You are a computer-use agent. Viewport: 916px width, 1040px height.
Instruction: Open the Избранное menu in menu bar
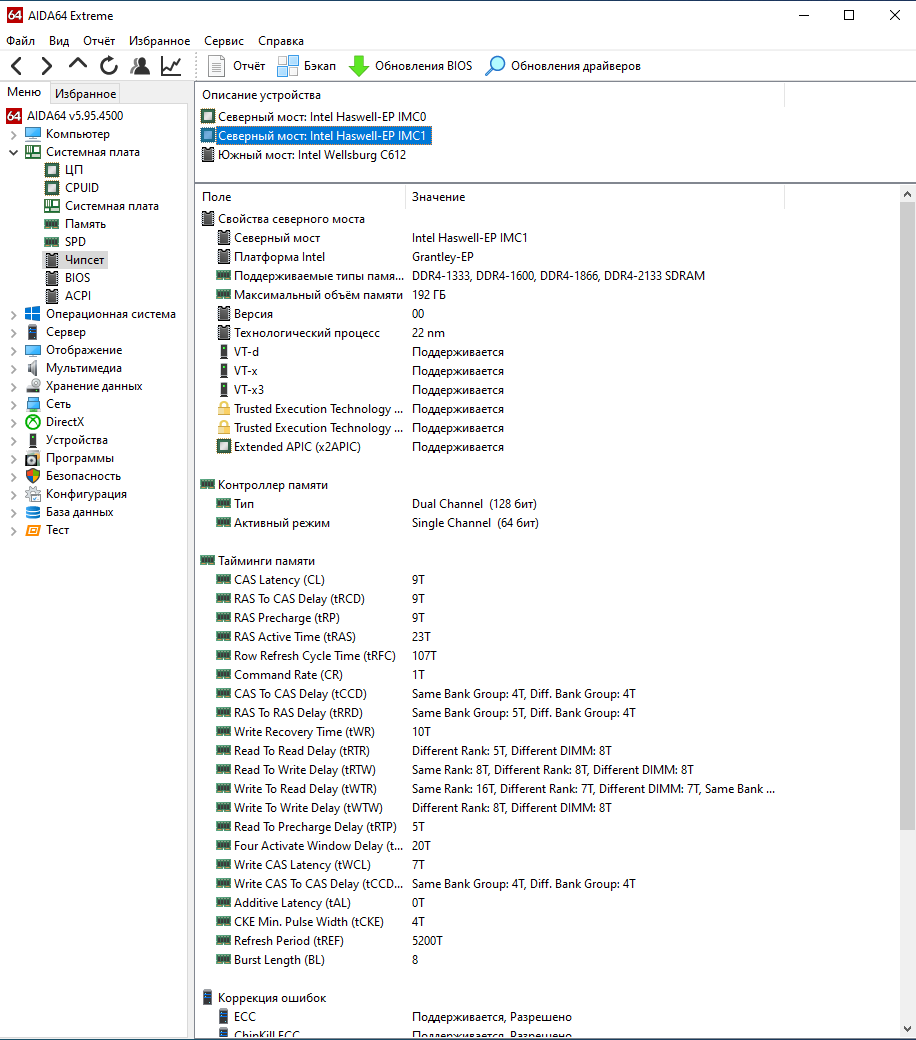pos(159,40)
